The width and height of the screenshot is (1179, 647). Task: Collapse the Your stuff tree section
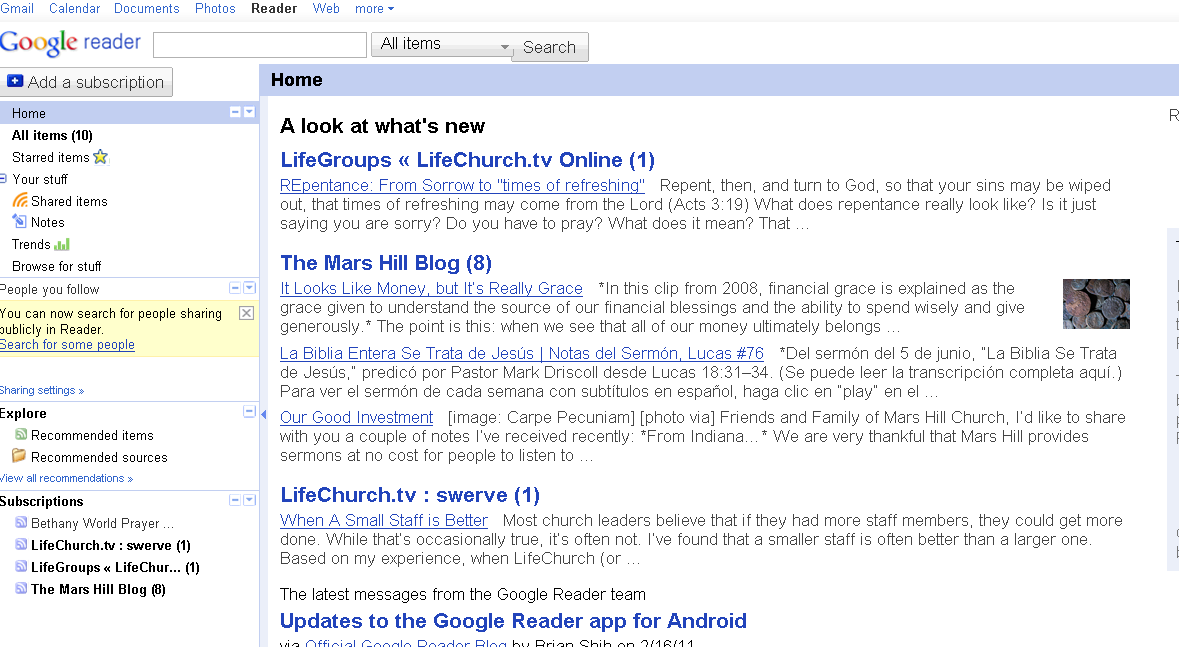pos(4,179)
